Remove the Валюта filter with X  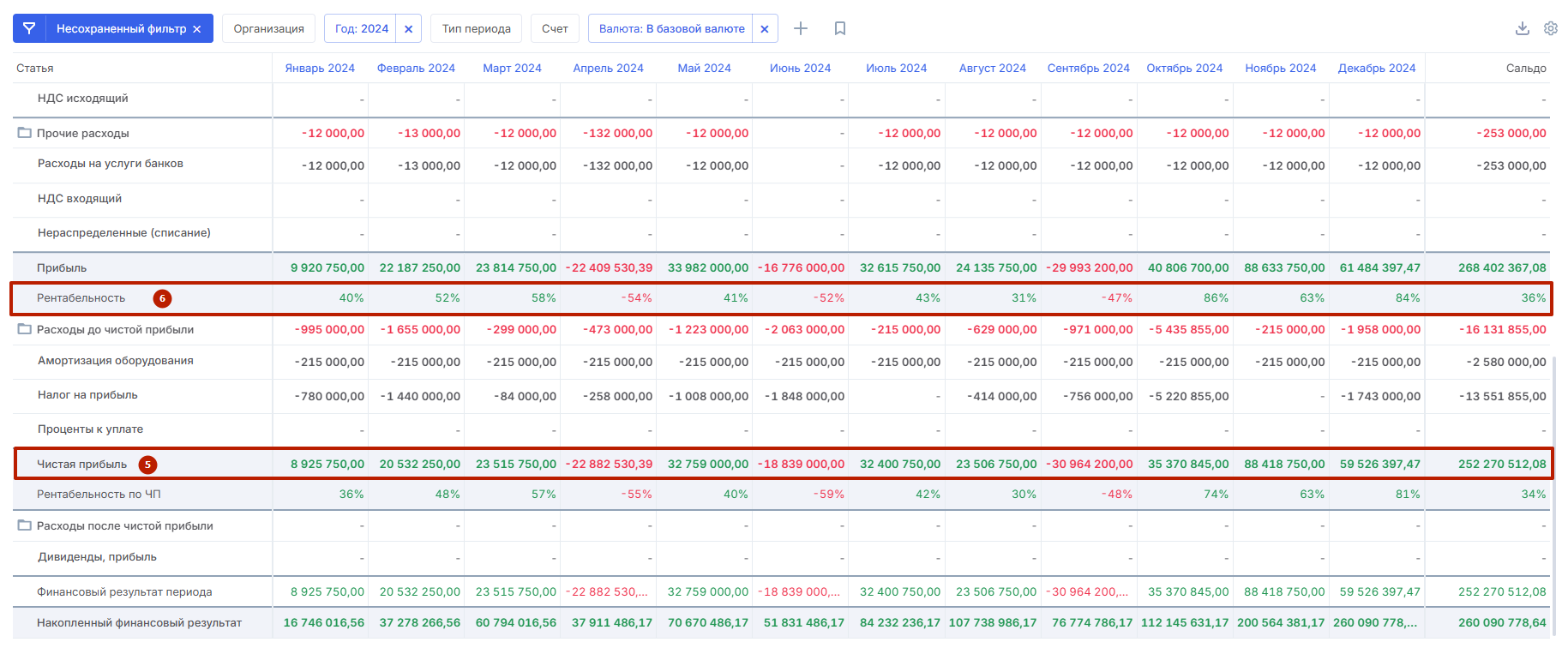[765, 29]
